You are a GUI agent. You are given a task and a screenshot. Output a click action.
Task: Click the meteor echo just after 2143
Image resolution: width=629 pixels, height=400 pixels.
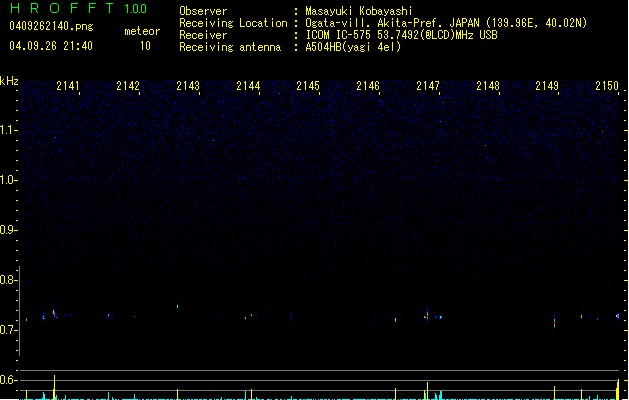point(177,307)
